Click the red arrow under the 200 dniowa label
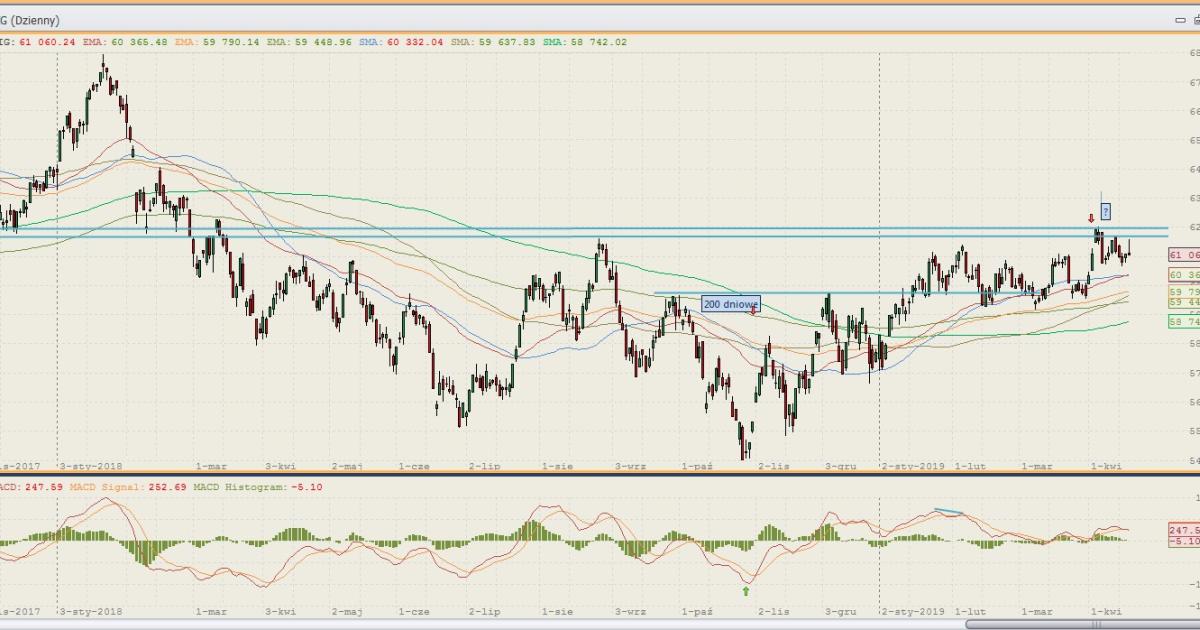Image resolution: width=1200 pixels, height=630 pixels. 752,311
